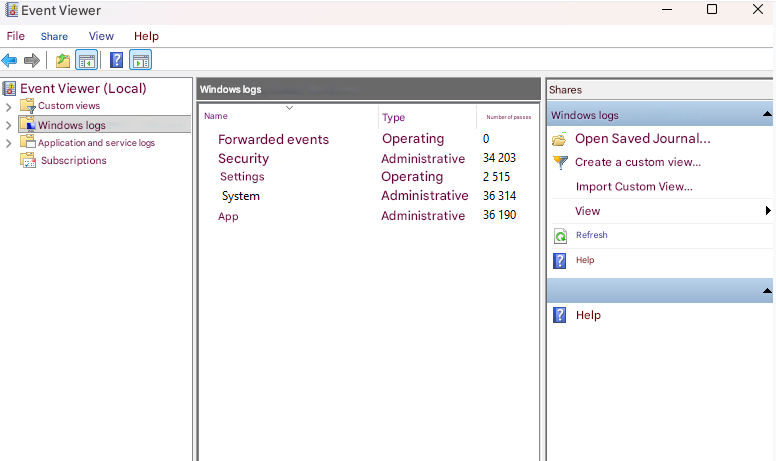Click the Windows logs actions section header

tap(659, 115)
